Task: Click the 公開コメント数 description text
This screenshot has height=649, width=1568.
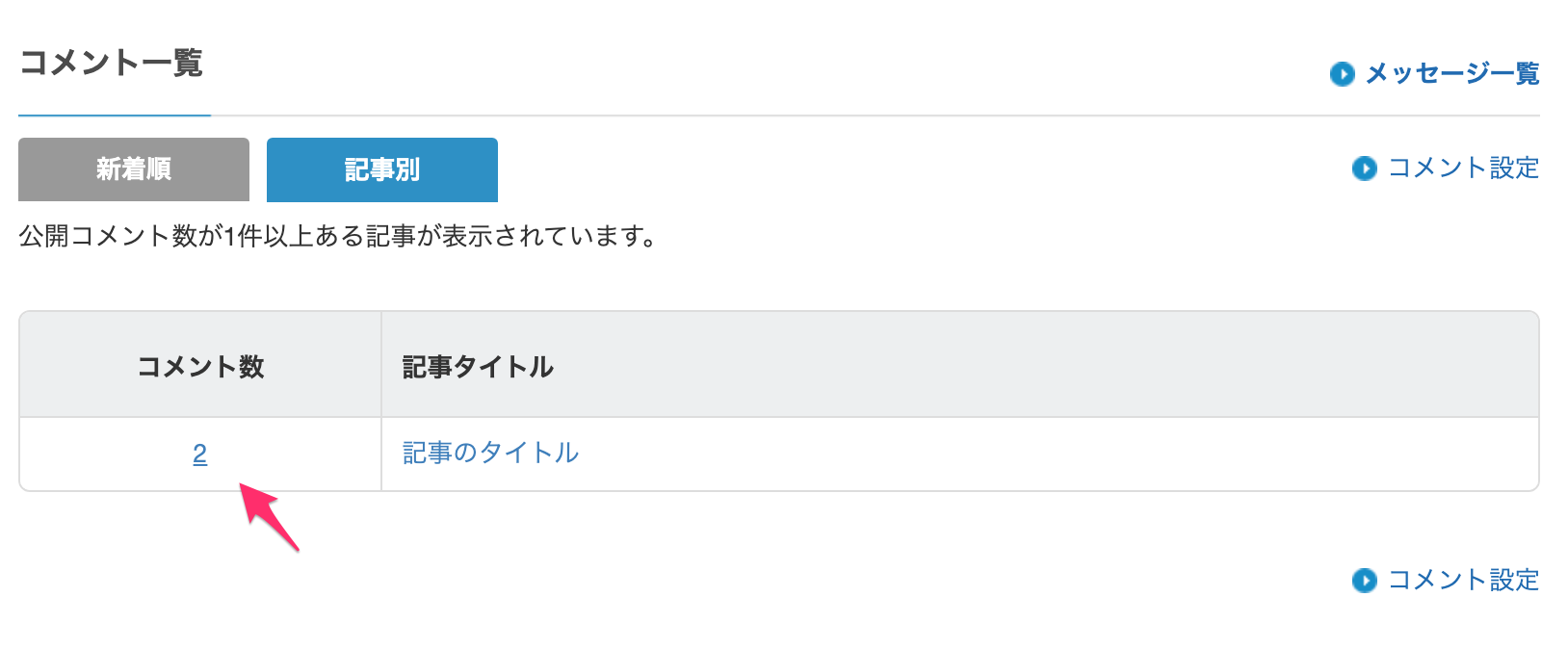Action: (x=337, y=236)
